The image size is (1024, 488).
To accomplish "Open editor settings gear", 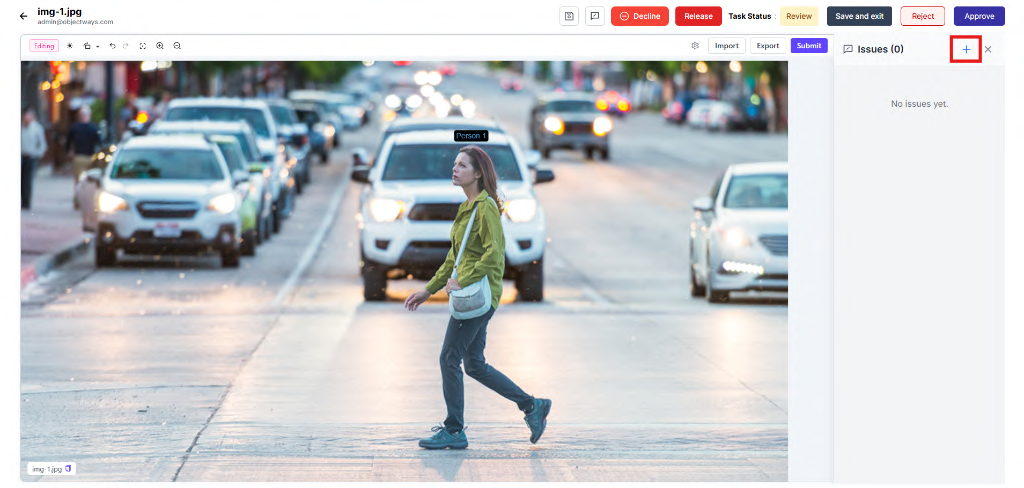I will pos(695,46).
